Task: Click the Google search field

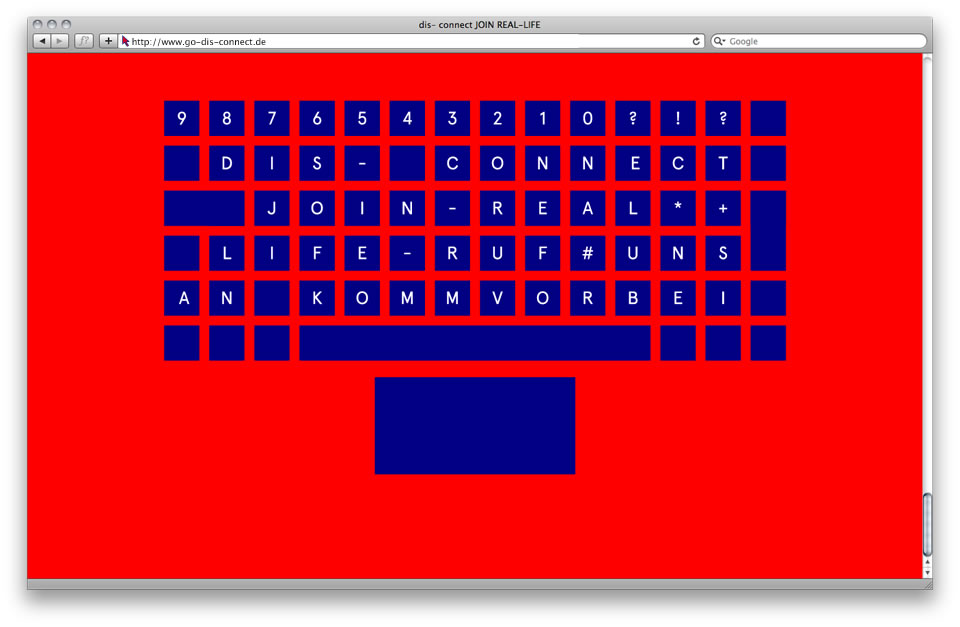Action: (x=819, y=41)
